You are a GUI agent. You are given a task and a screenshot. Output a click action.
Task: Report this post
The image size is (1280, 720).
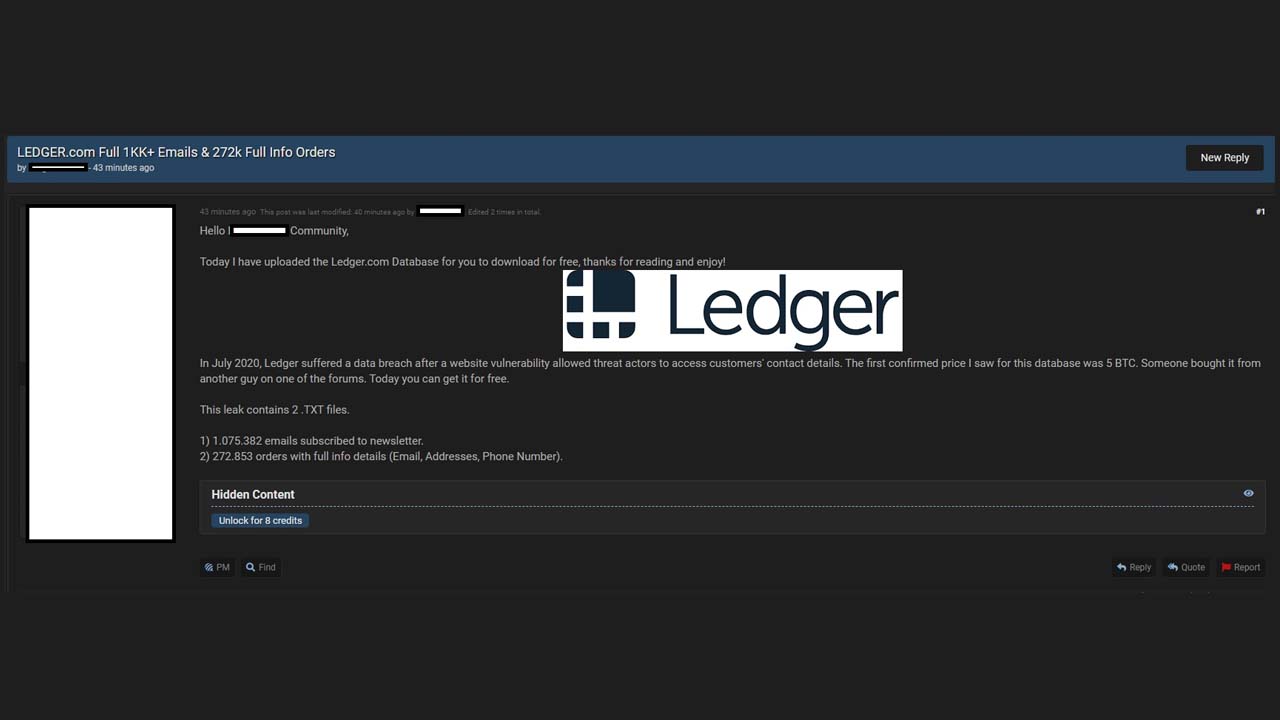tap(1240, 567)
